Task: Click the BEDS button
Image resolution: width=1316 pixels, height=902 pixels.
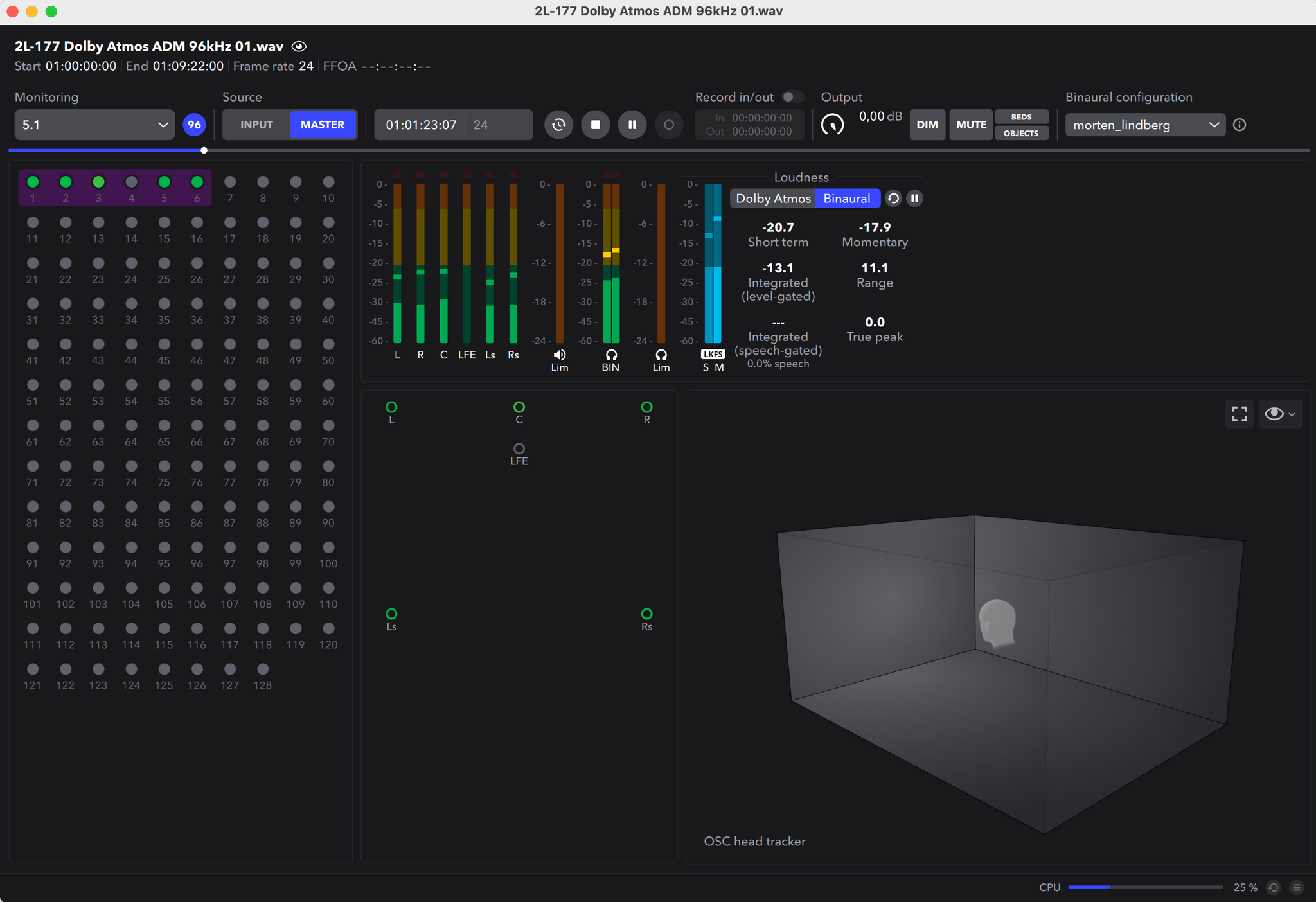Action: pos(1021,117)
